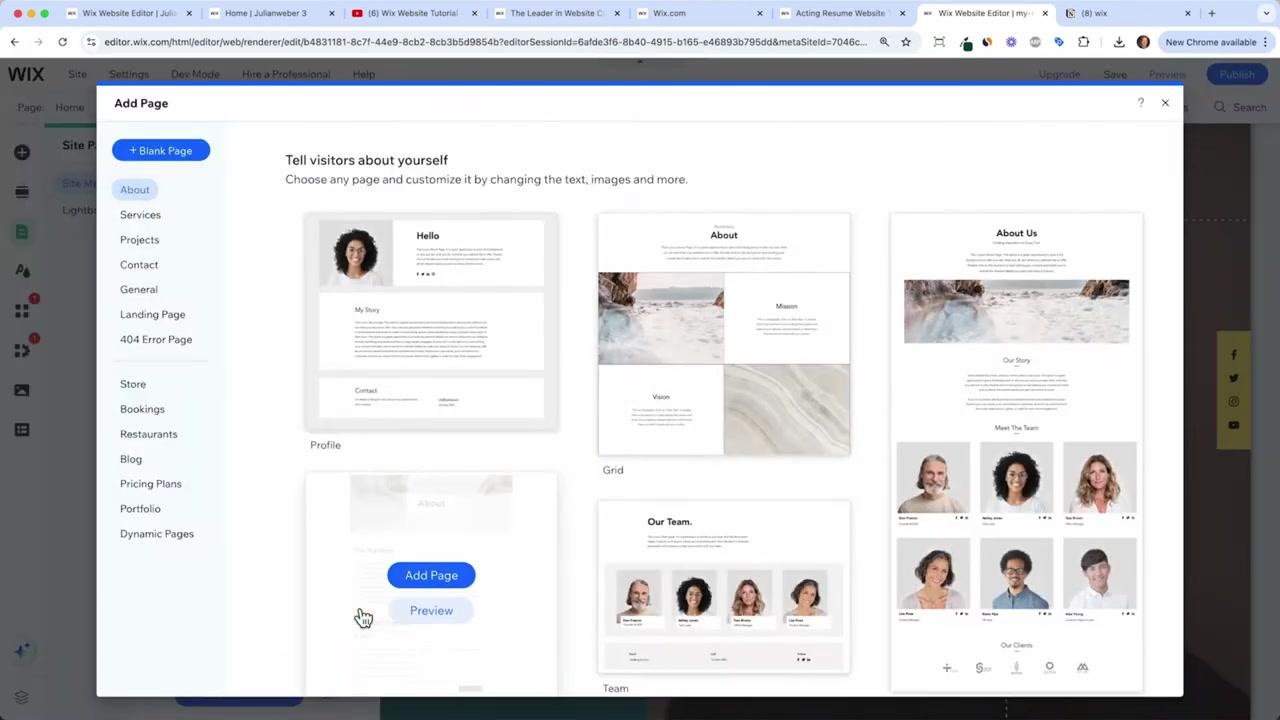This screenshot has height=720, width=1280.
Task: Select the Profile page template thumbnail
Action: pyautogui.click(x=431, y=322)
